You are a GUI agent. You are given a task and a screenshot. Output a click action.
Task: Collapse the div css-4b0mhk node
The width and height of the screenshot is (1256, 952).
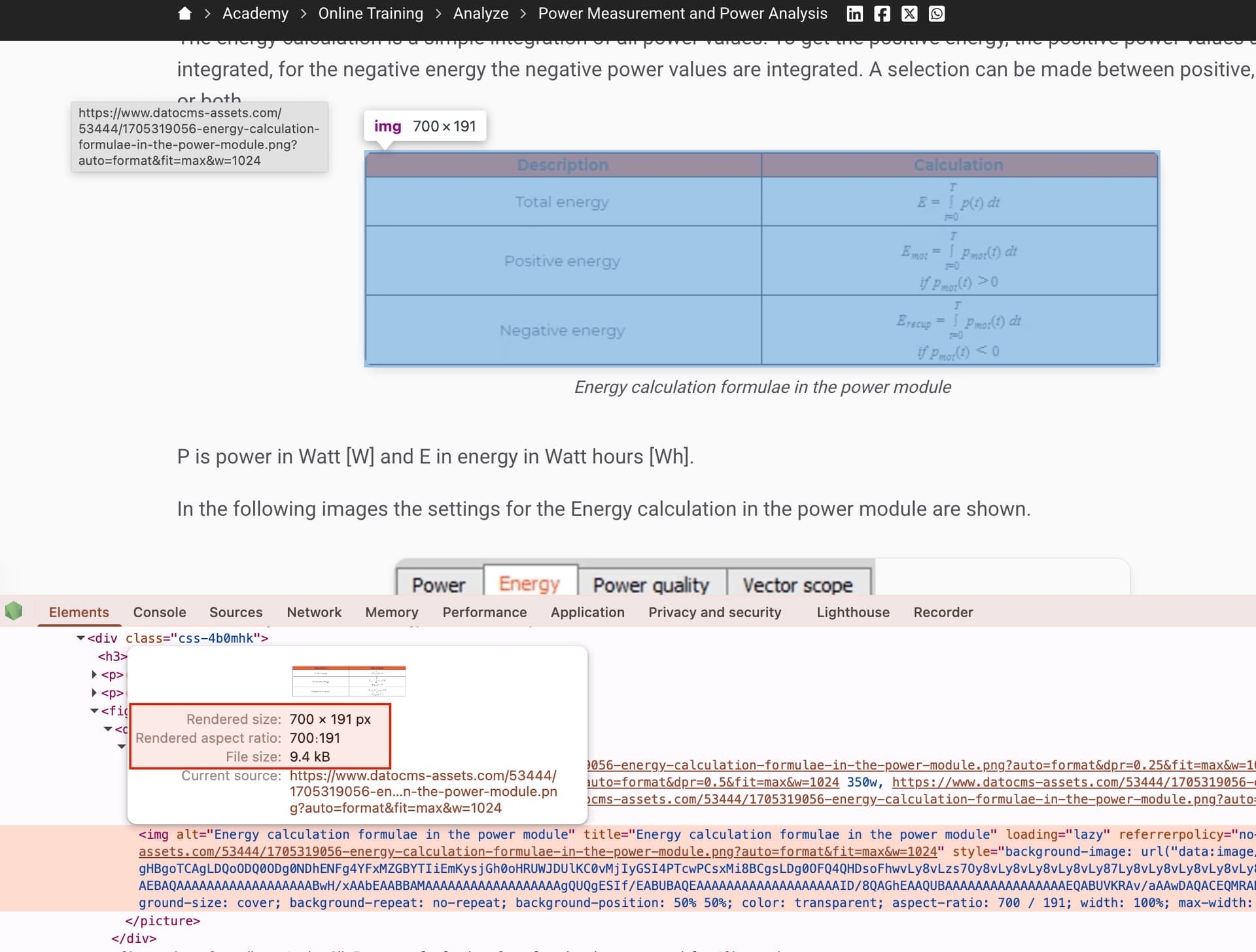pos(80,638)
